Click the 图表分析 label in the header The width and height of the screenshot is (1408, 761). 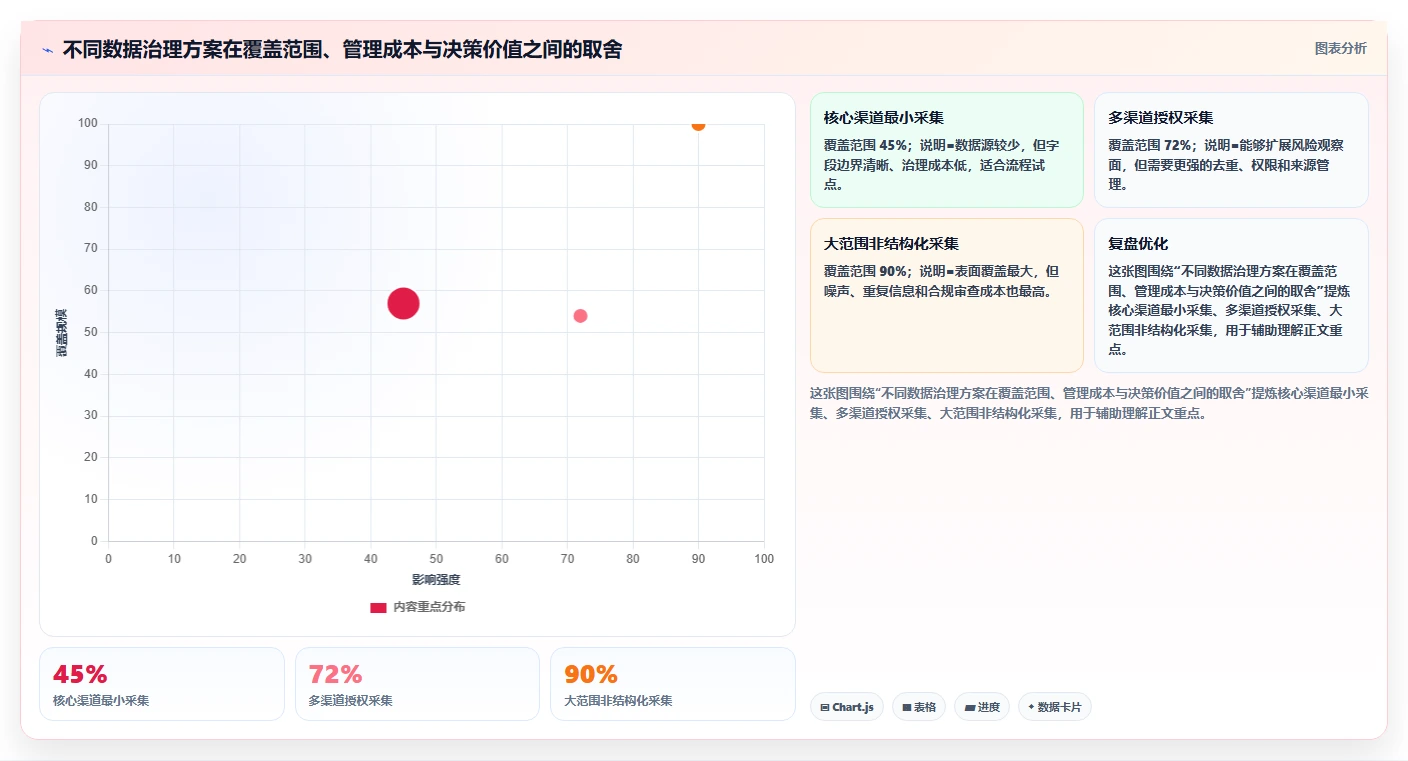pos(1340,49)
